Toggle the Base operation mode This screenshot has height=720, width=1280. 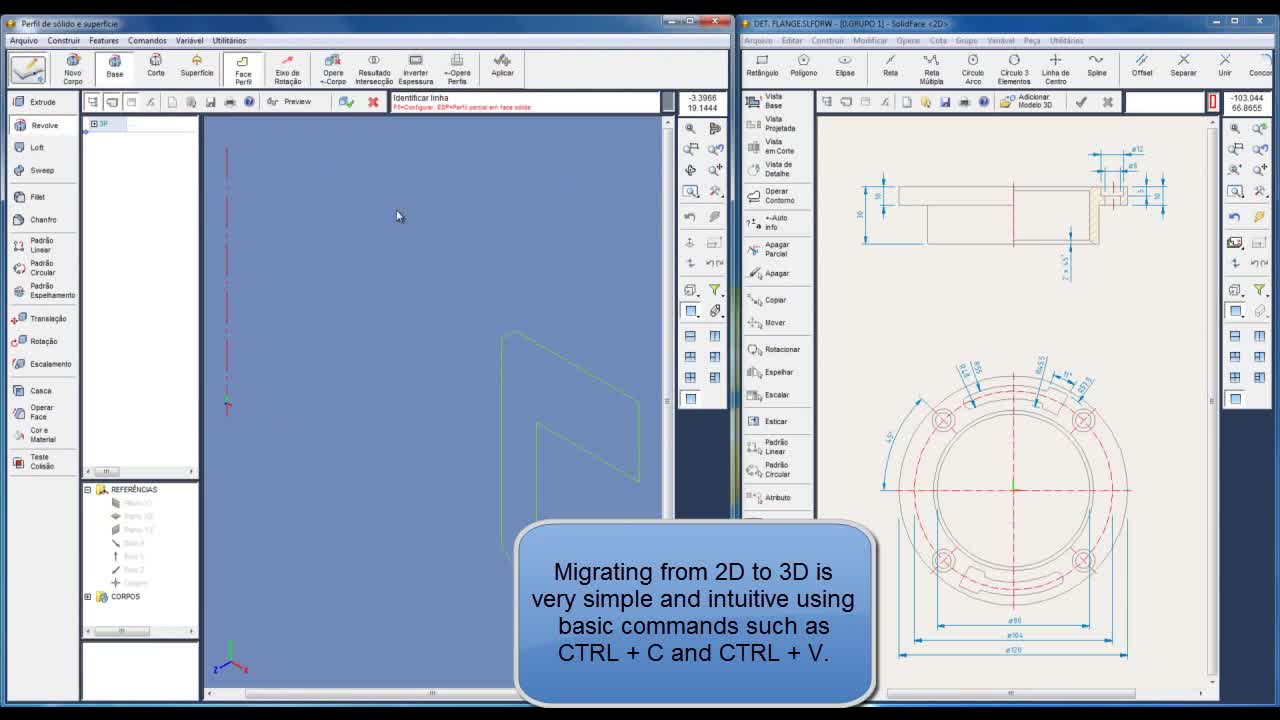(115, 67)
